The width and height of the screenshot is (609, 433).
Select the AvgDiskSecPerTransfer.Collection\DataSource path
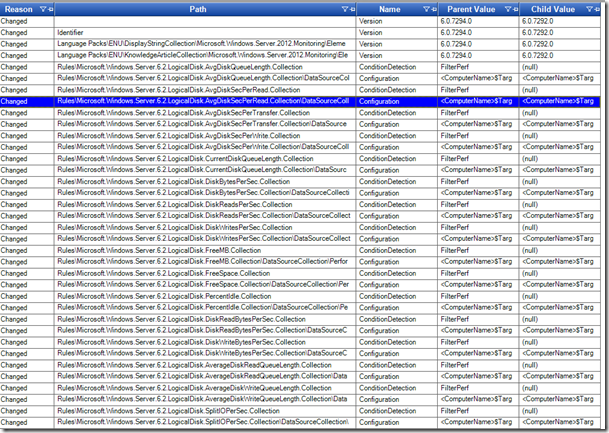(205, 124)
